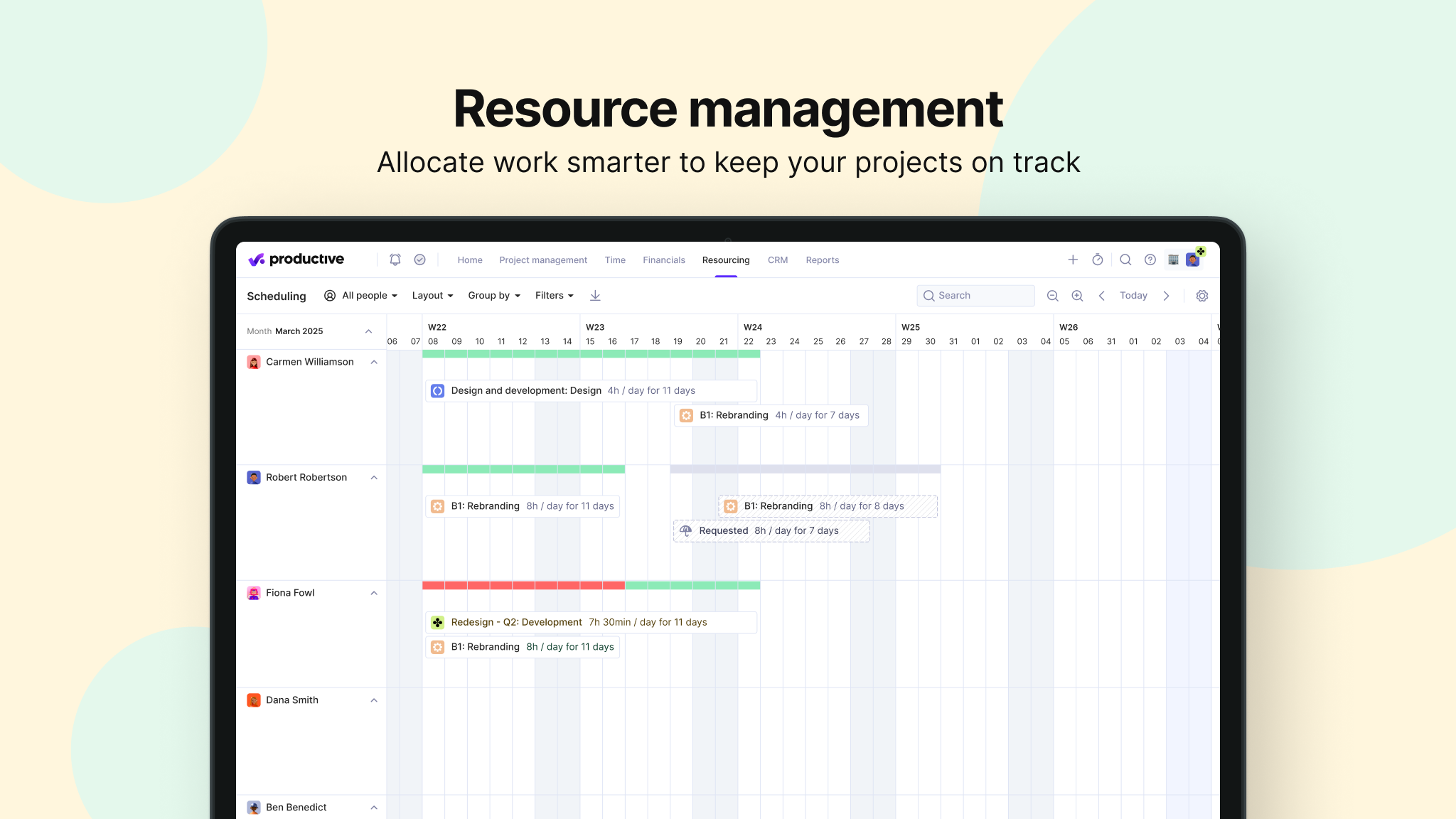1456x819 pixels.
Task: Collapse Fiona Fowl's row
Action: [374, 593]
